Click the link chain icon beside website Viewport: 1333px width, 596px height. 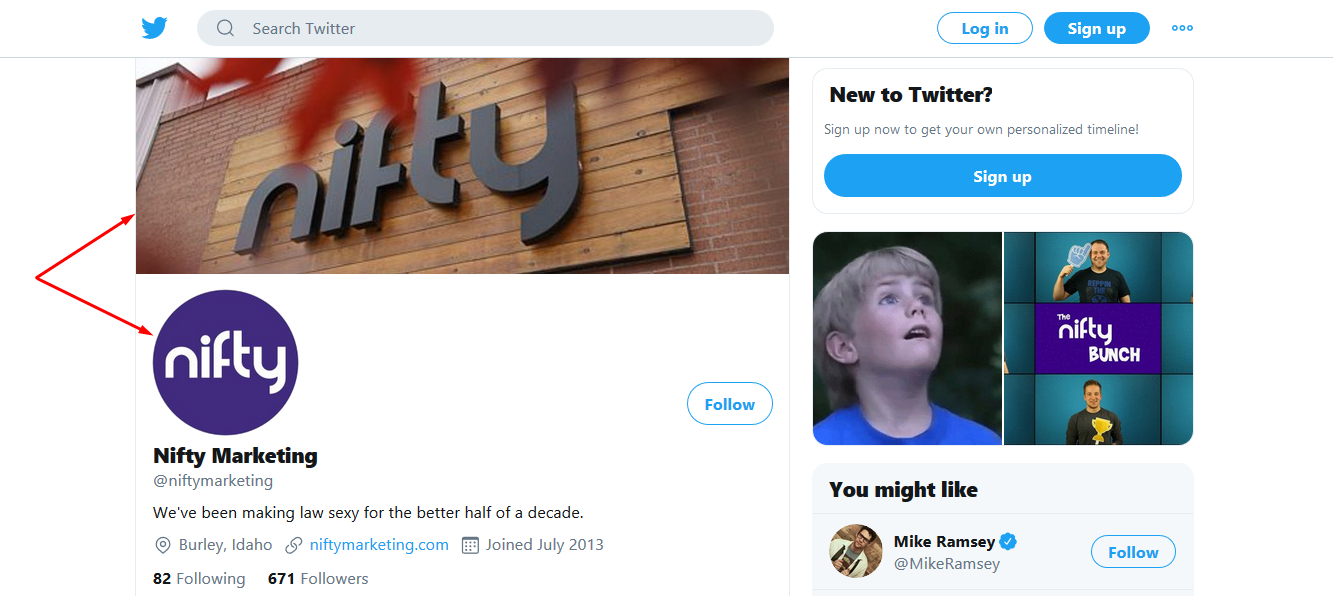294,545
